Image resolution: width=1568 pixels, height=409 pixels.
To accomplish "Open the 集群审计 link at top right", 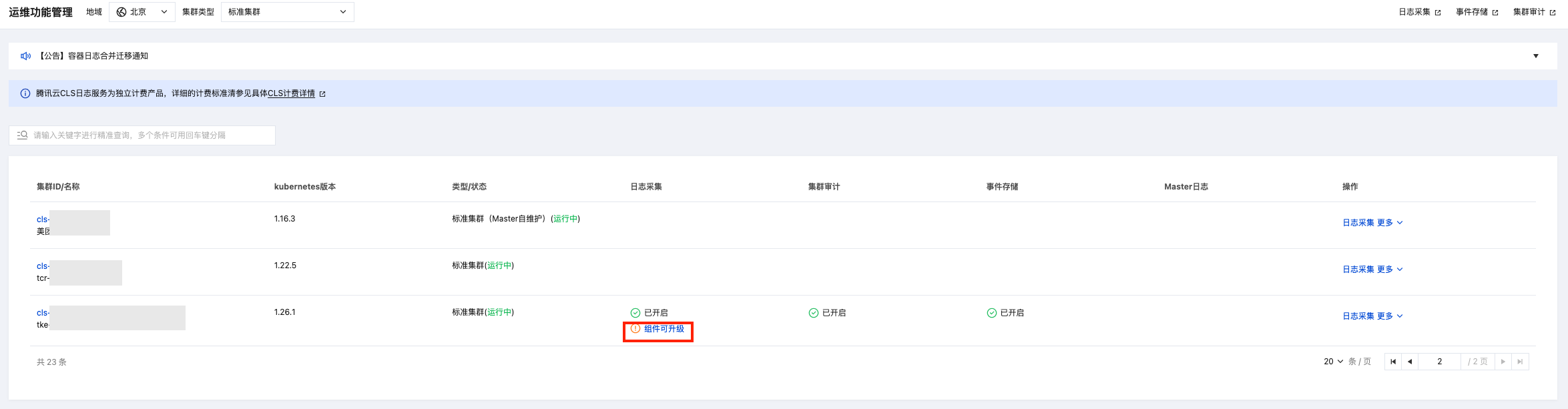I will point(1534,12).
